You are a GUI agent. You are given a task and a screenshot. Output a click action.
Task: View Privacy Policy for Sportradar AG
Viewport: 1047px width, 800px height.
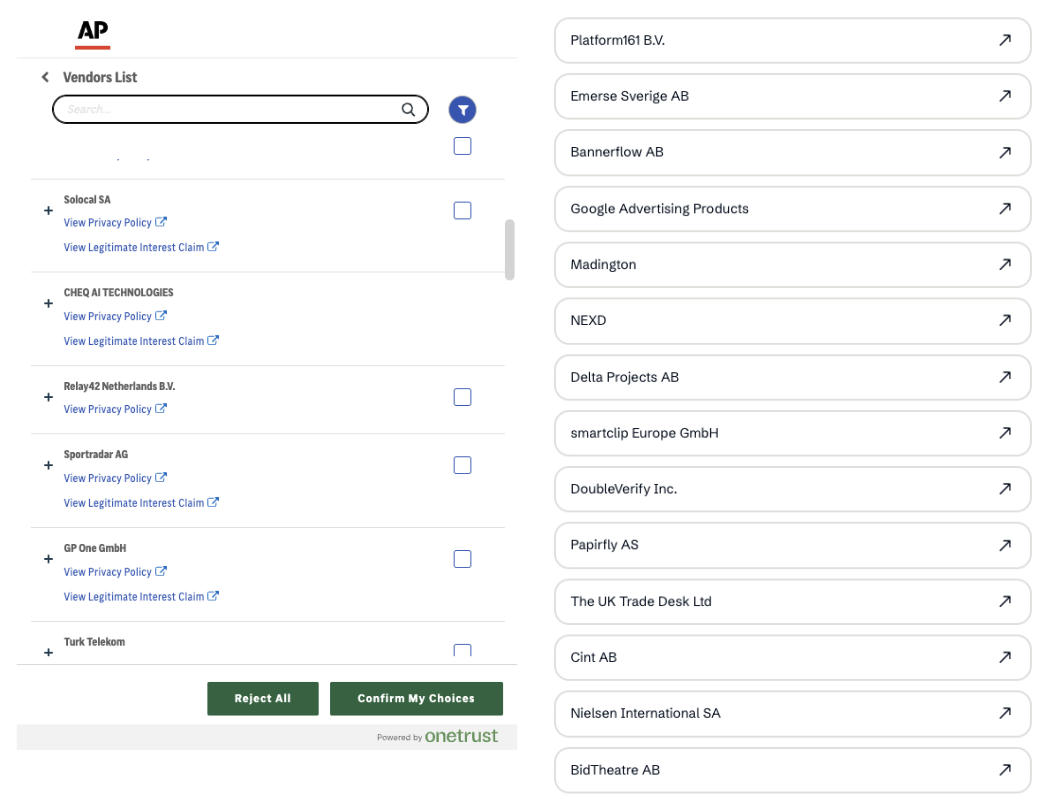(x=115, y=478)
